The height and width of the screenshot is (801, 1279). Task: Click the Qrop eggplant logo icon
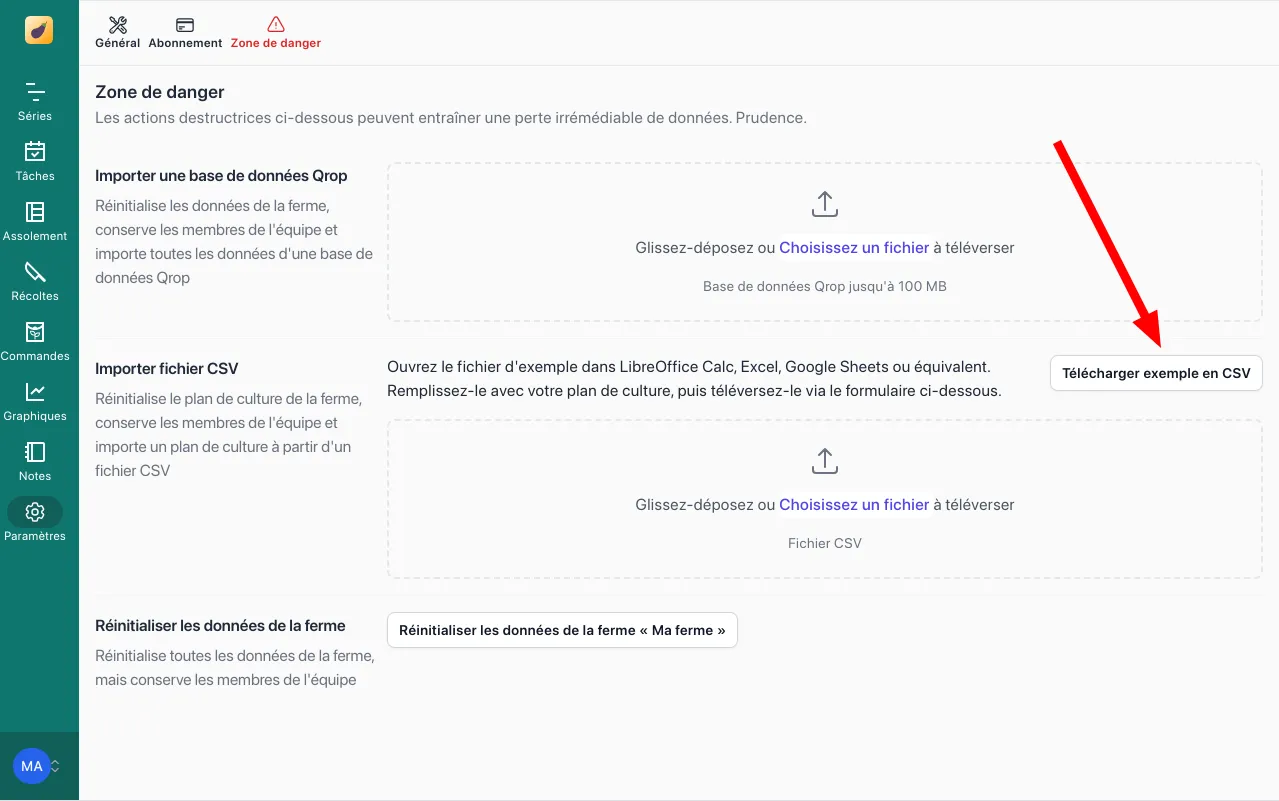click(x=39, y=30)
